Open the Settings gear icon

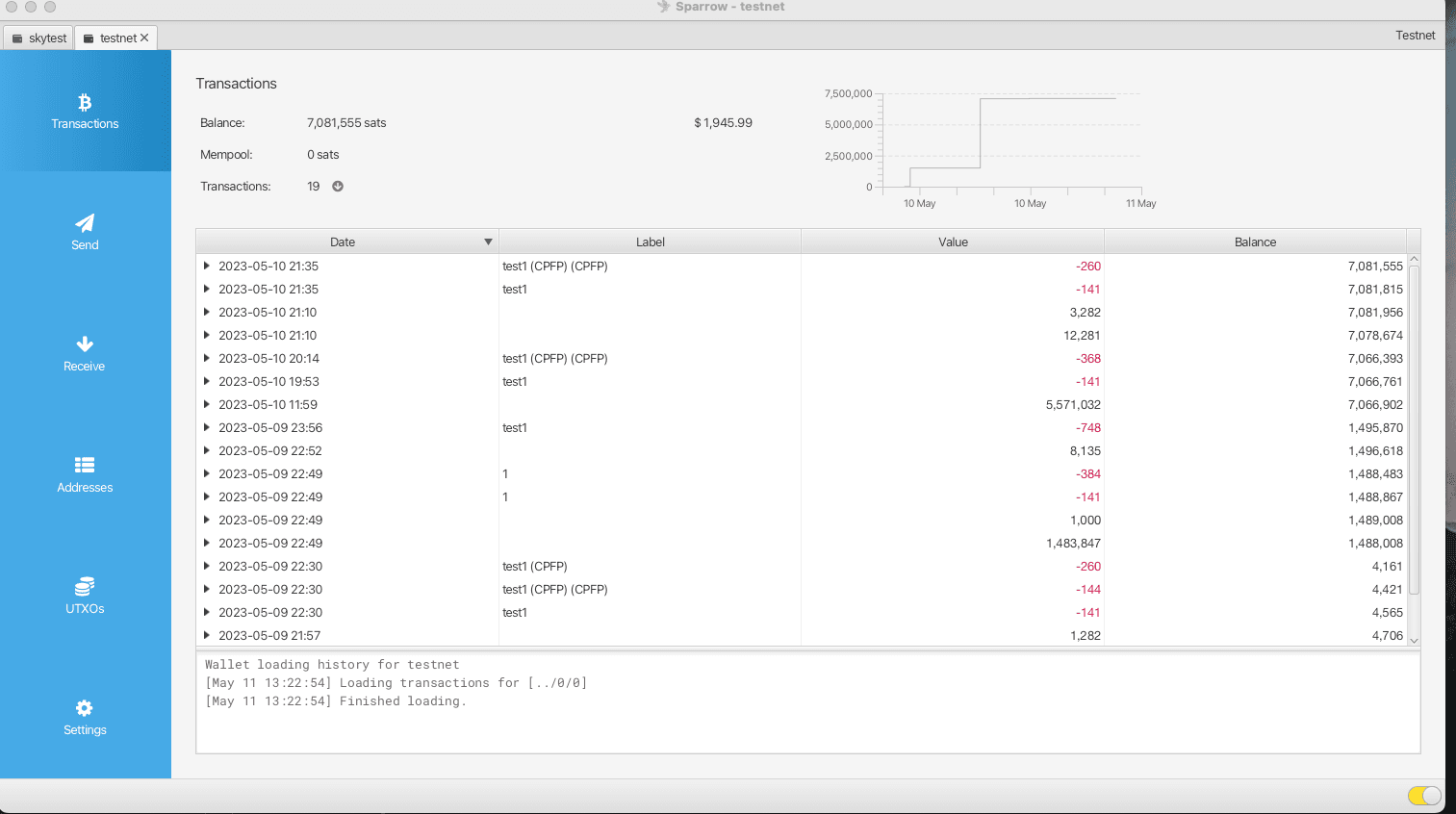pyautogui.click(x=85, y=707)
